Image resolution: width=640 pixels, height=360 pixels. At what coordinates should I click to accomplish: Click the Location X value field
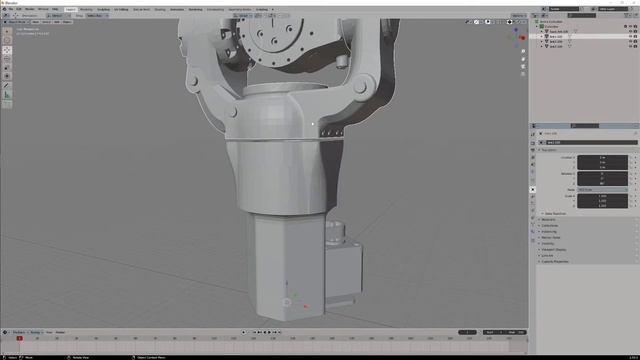click(x=602, y=157)
